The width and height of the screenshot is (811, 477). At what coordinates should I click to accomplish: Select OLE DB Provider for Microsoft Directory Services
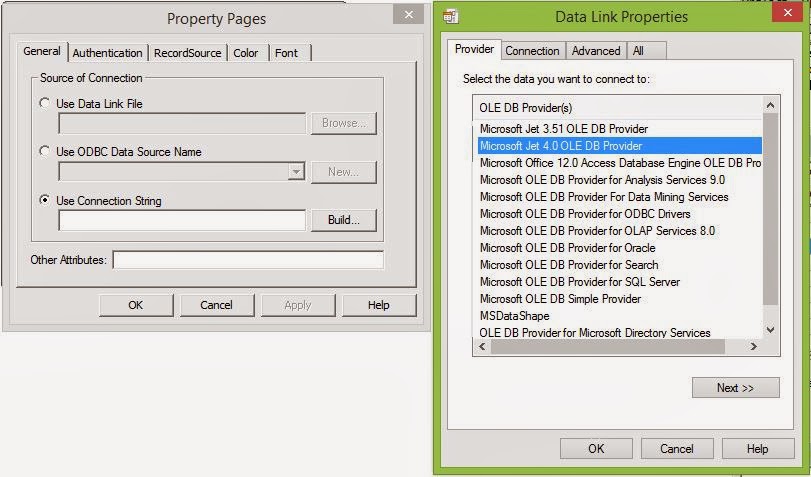coord(620,333)
